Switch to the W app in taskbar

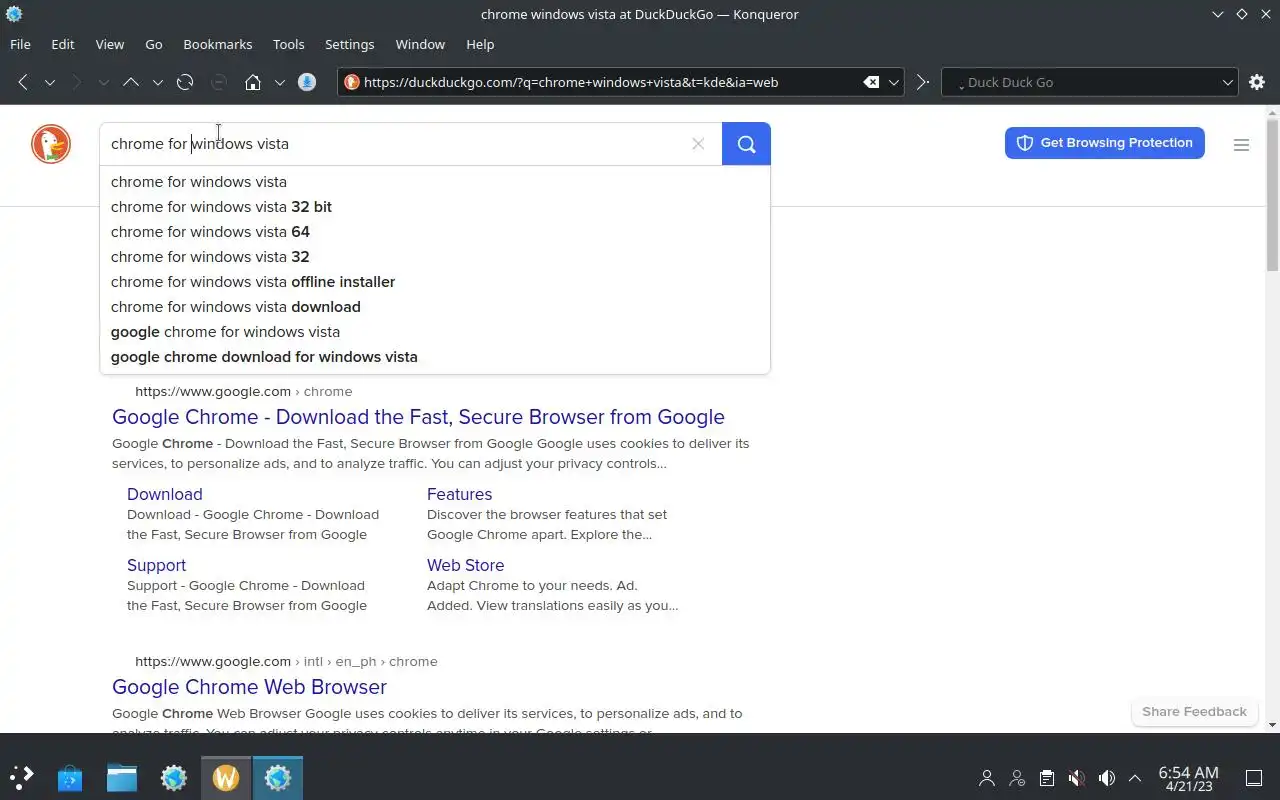(226, 777)
